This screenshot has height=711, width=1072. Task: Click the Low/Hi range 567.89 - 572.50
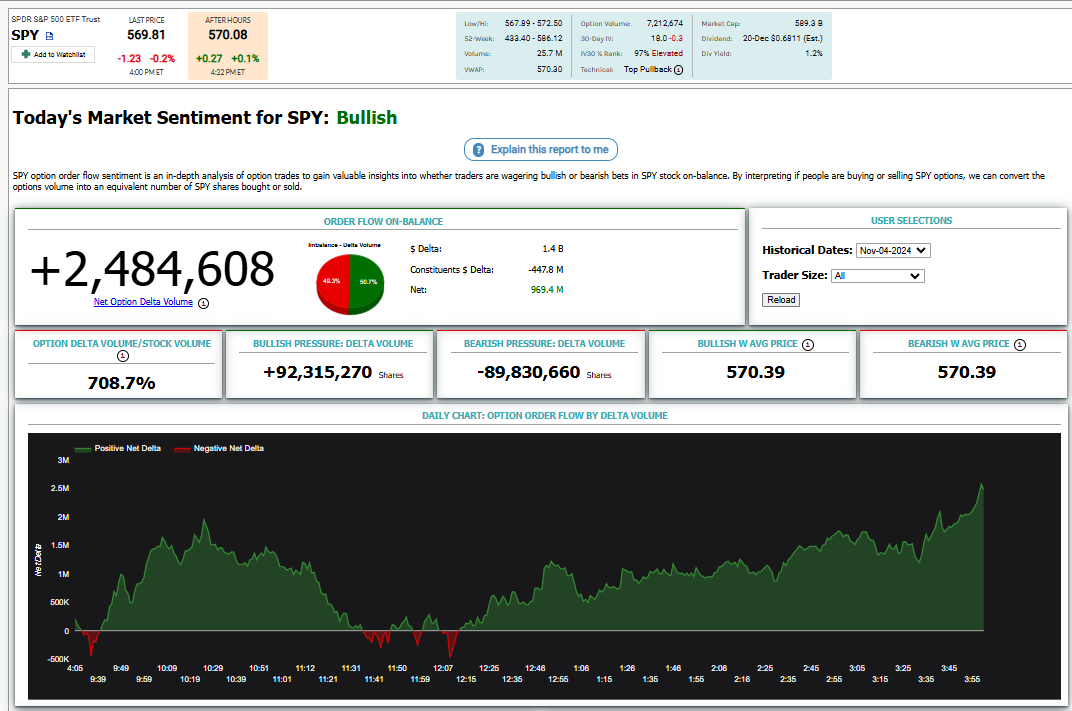coord(533,23)
